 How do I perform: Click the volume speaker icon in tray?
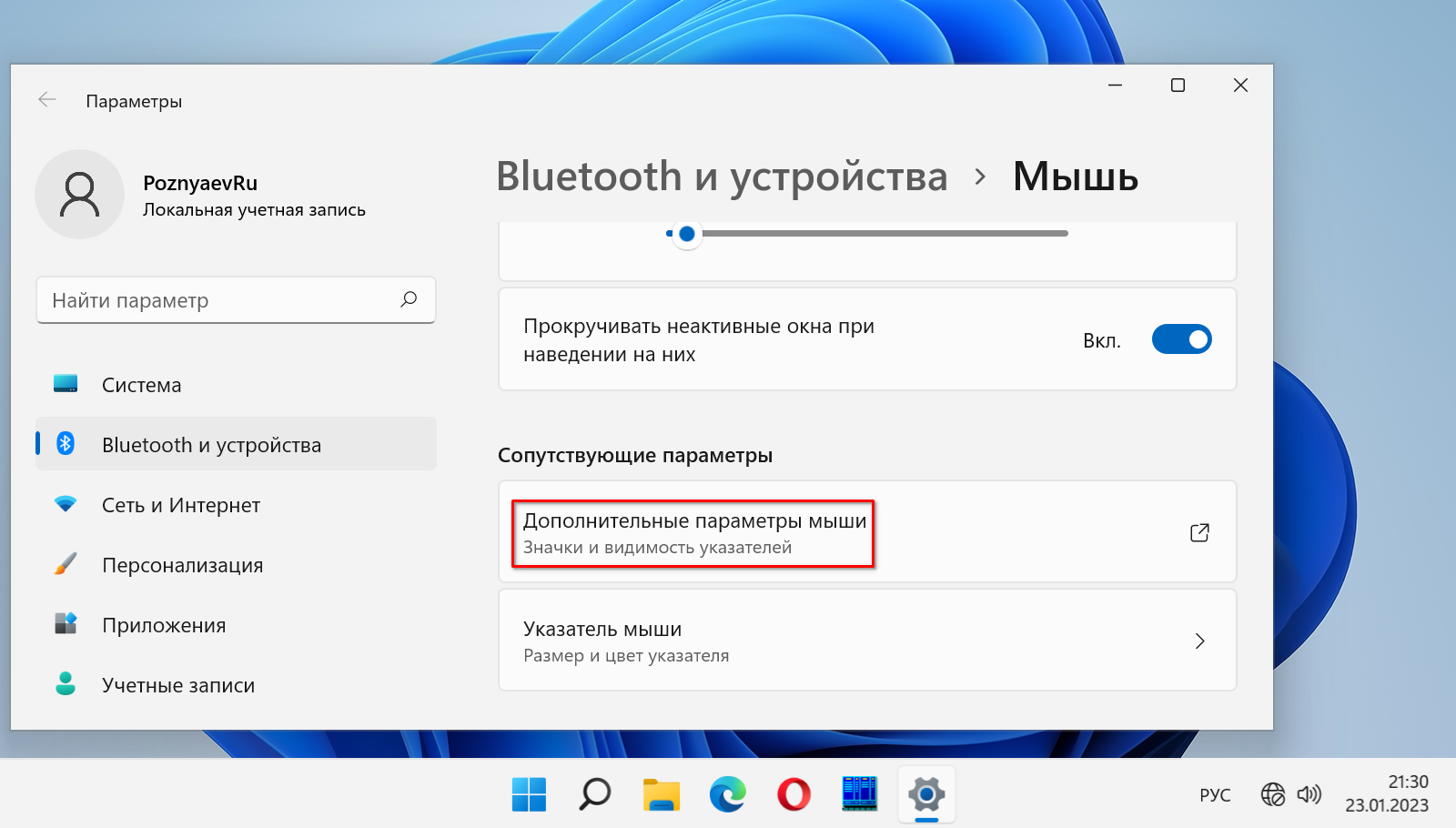tap(1309, 794)
